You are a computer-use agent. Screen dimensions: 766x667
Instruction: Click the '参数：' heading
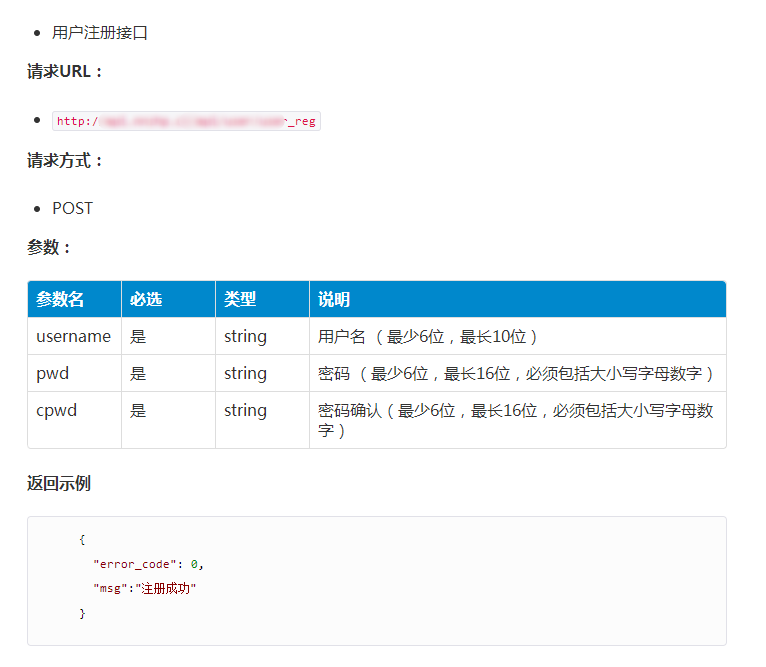click(x=49, y=247)
